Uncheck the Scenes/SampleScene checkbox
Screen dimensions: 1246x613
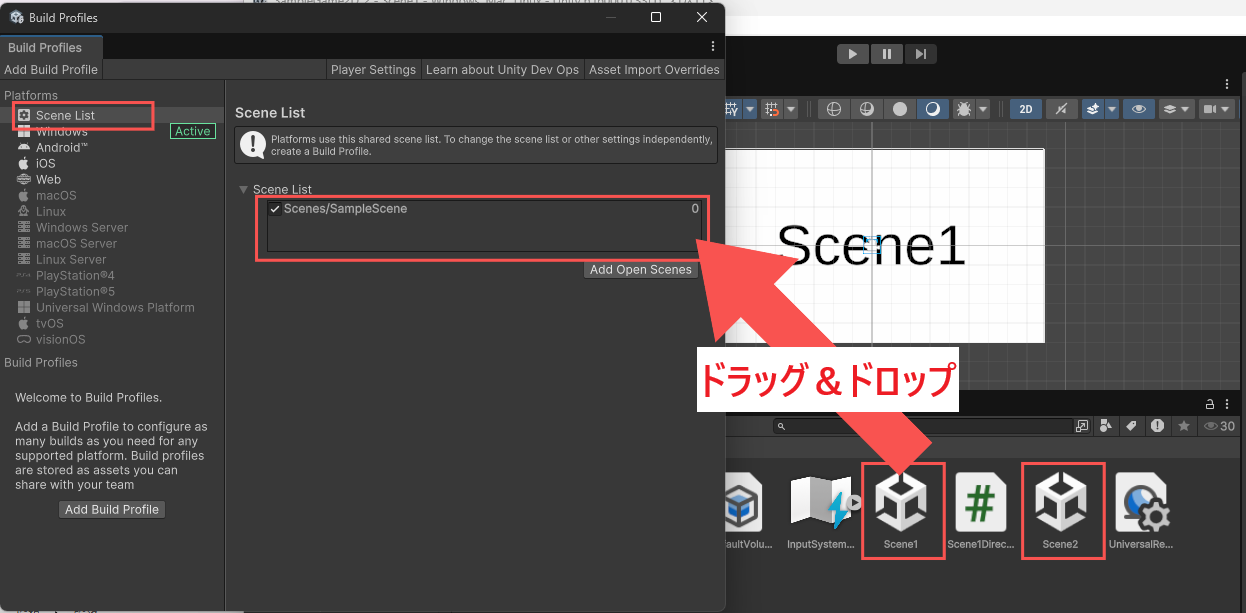(x=276, y=209)
